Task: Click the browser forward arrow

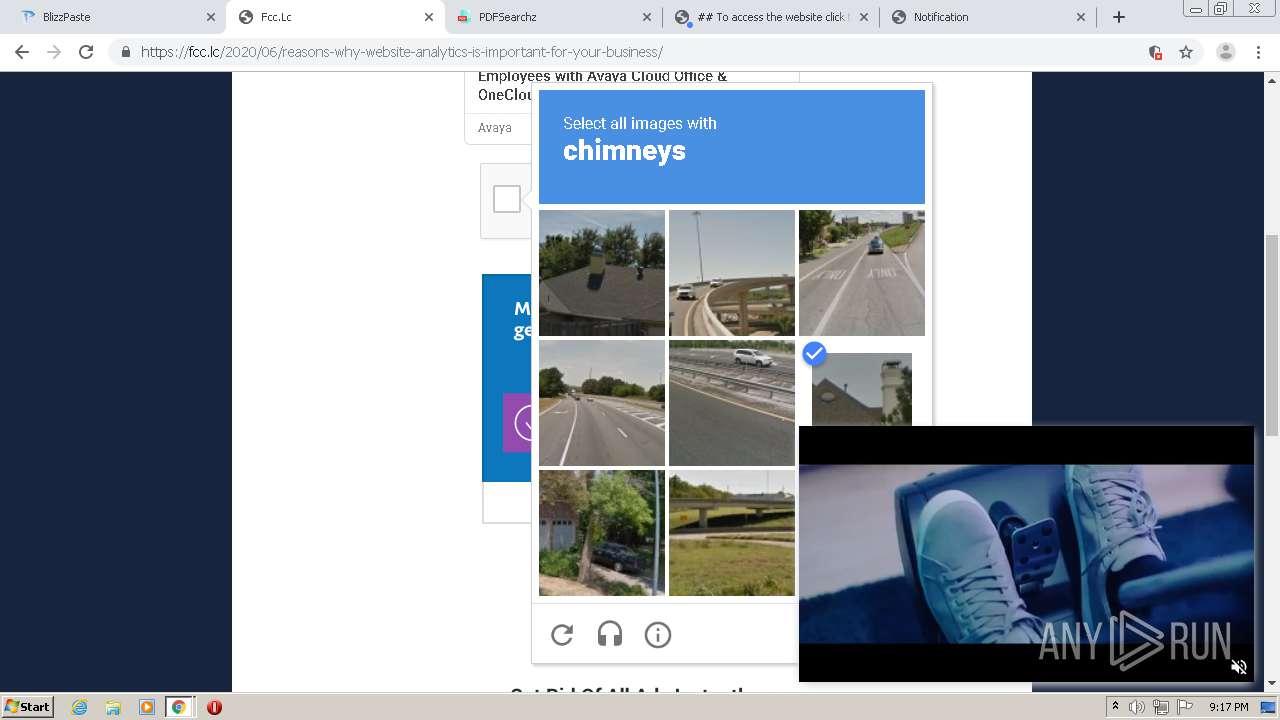Action: pos(54,52)
